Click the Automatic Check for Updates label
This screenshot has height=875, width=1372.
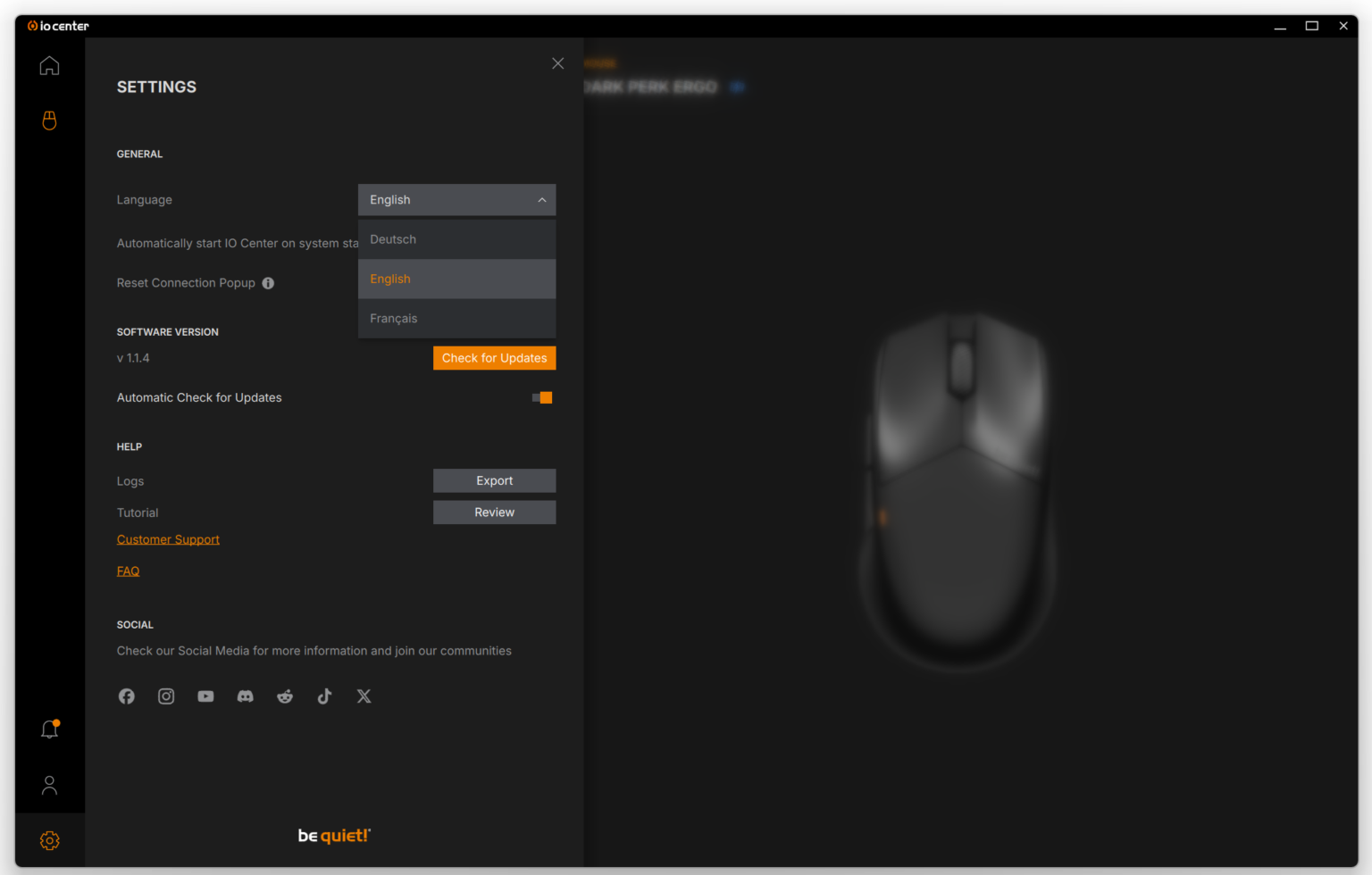(x=199, y=397)
